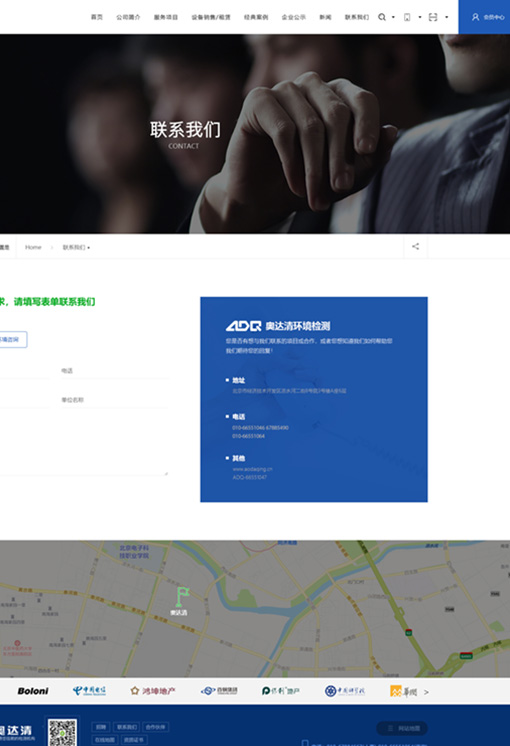The height and width of the screenshot is (746, 510).
Task: Open the Boloni partner logo
Action: pyautogui.click(x=33, y=691)
